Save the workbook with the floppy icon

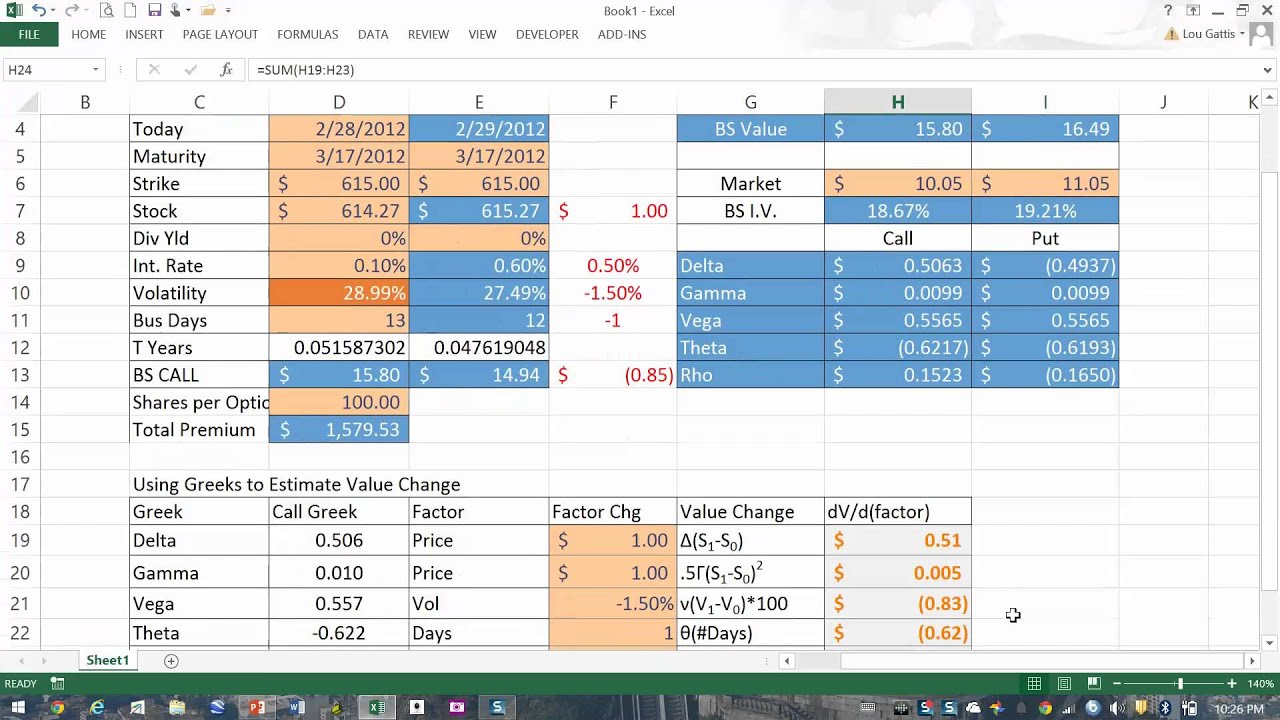[154, 10]
